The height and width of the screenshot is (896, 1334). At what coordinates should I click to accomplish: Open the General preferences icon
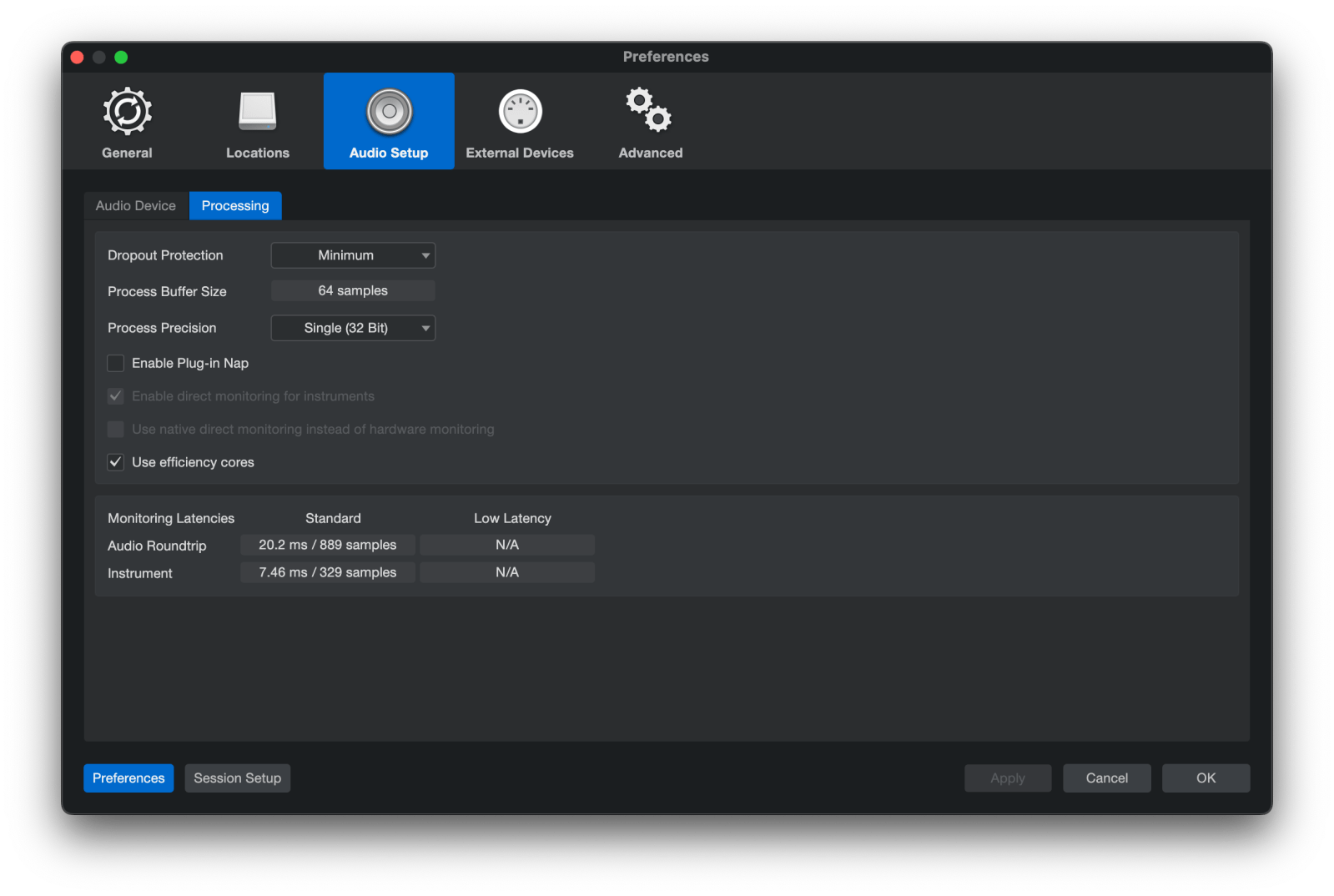127,112
